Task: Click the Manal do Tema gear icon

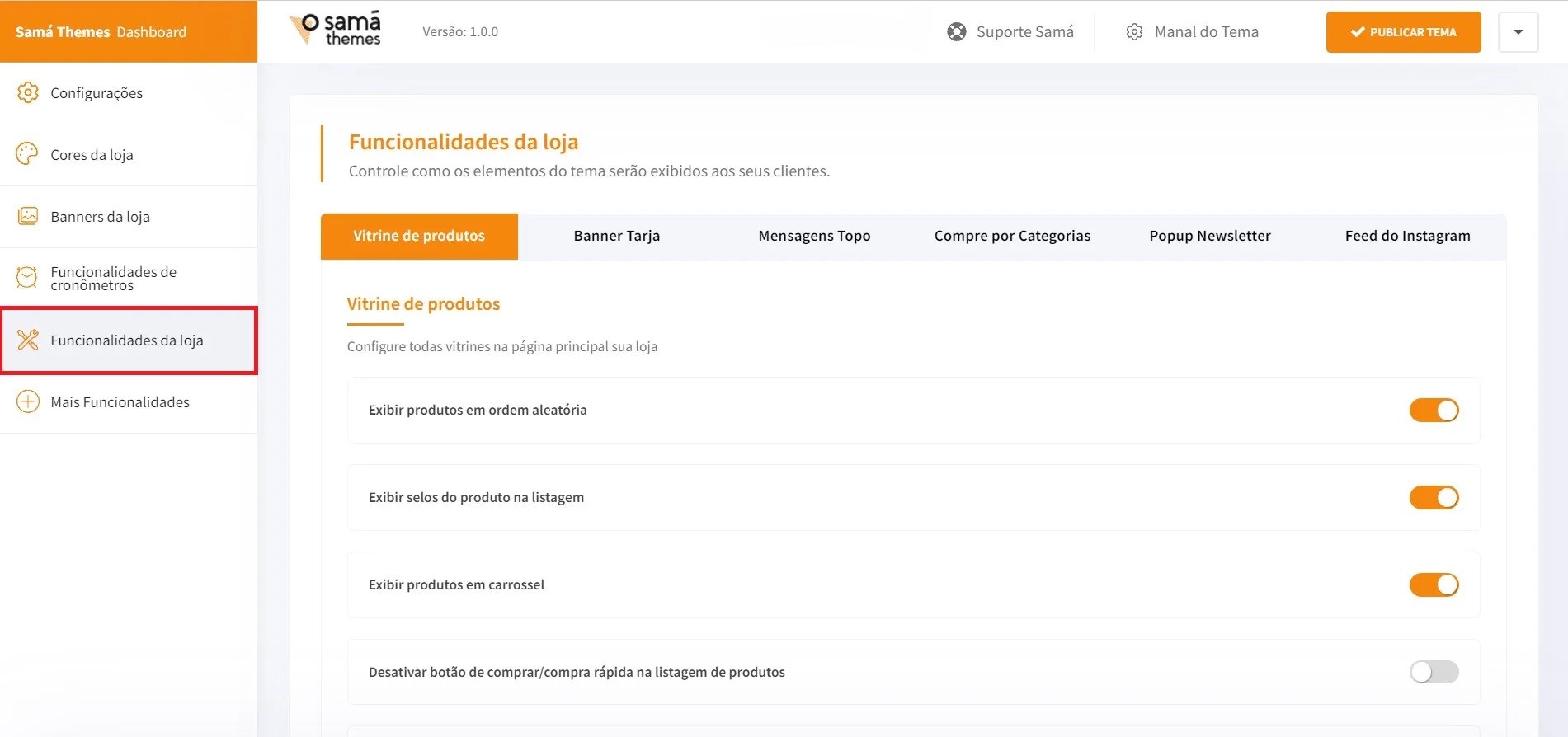Action: pos(1134,31)
